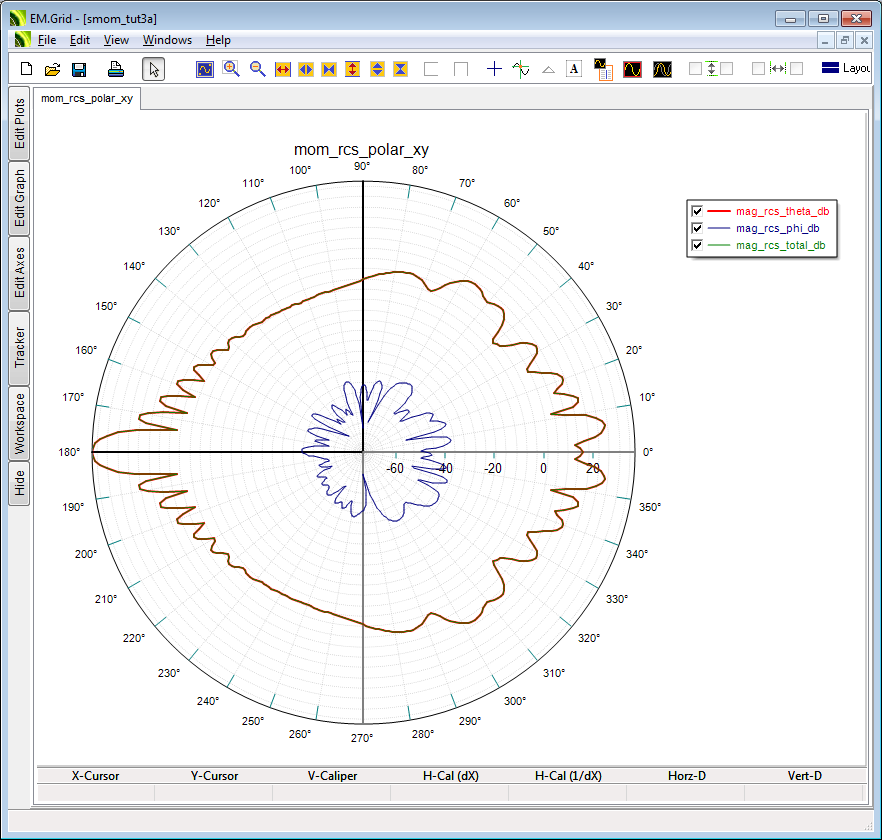Hide the mag_rcs_total_db trace
Viewport: 882px width, 840px height.
tap(697, 245)
